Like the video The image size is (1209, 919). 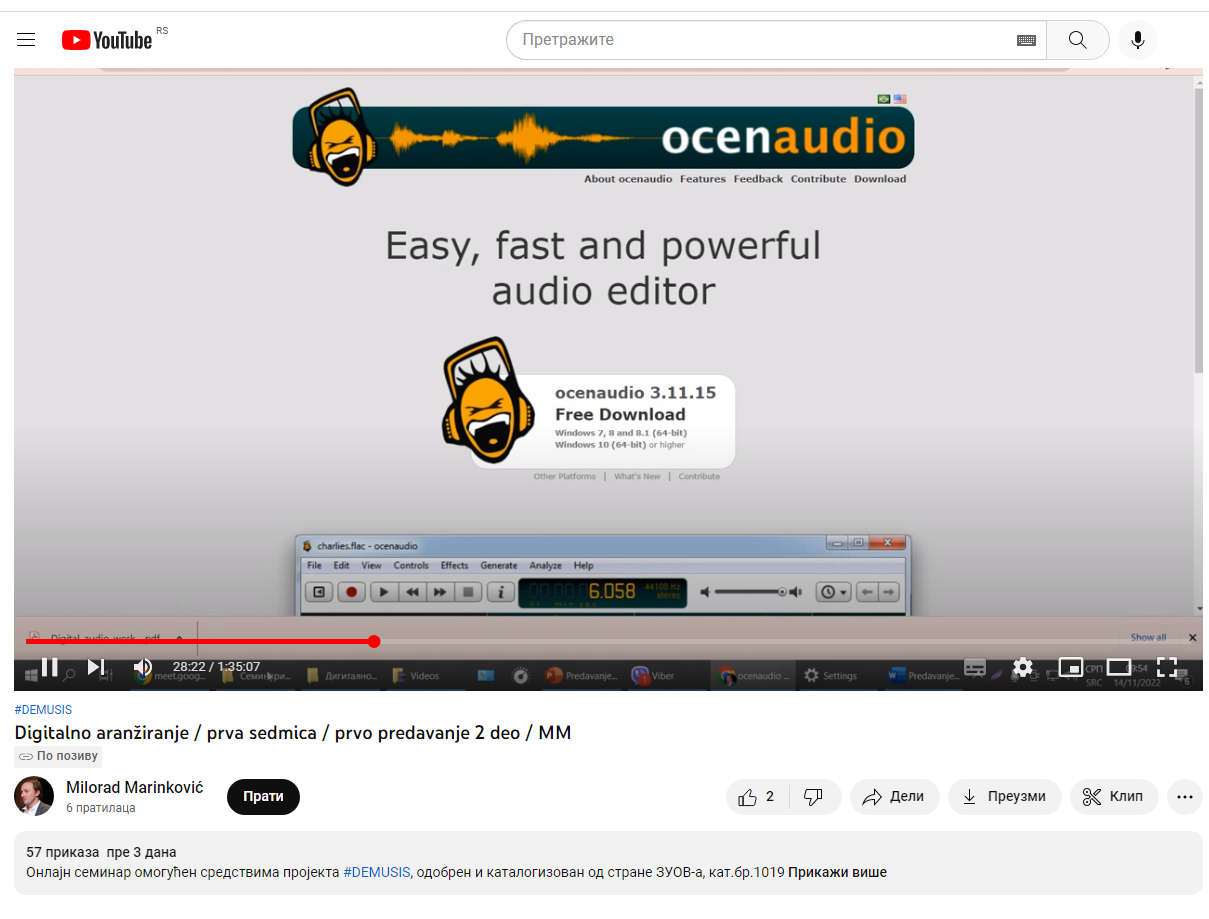(x=757, y=797)
